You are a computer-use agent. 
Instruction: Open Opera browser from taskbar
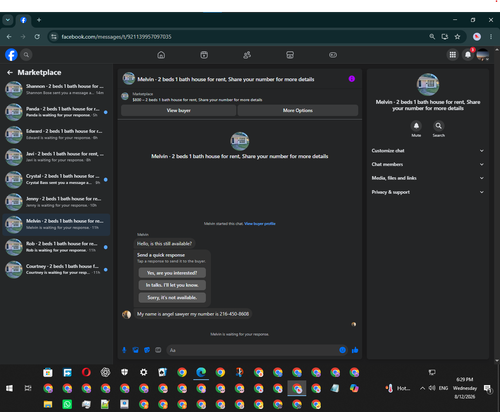coord(86,372)
